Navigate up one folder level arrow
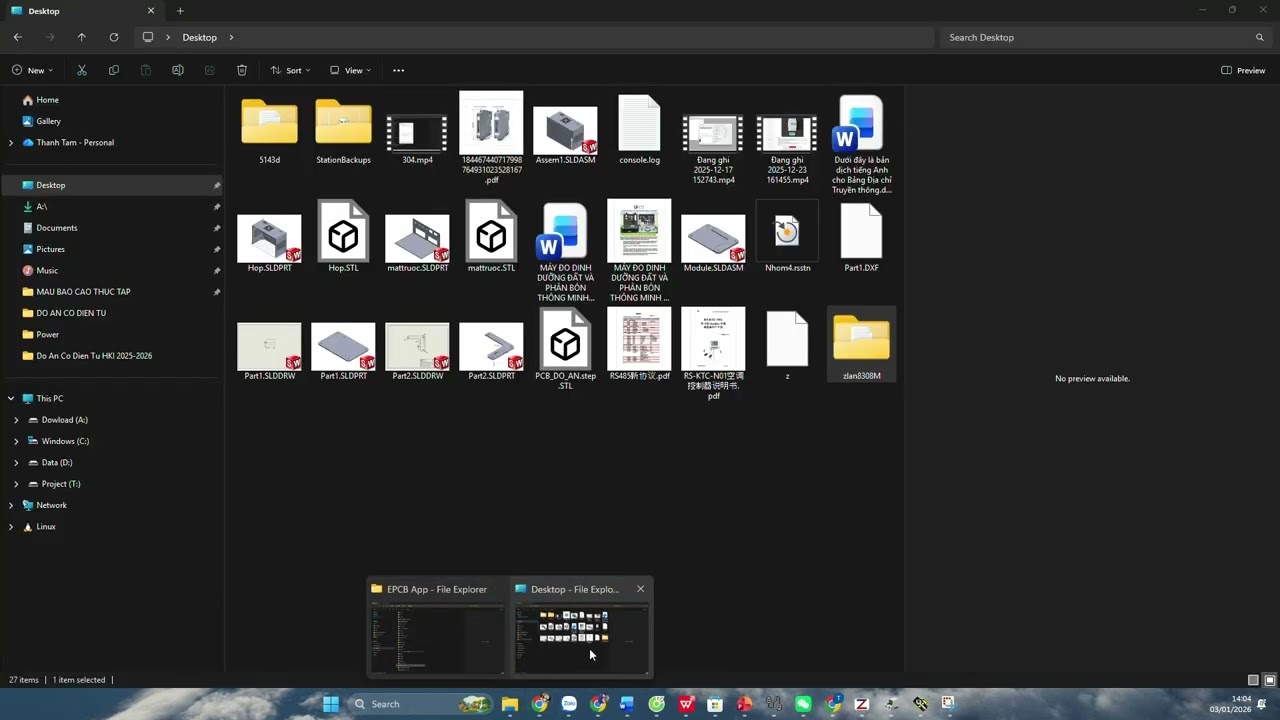 coord(82,37)
